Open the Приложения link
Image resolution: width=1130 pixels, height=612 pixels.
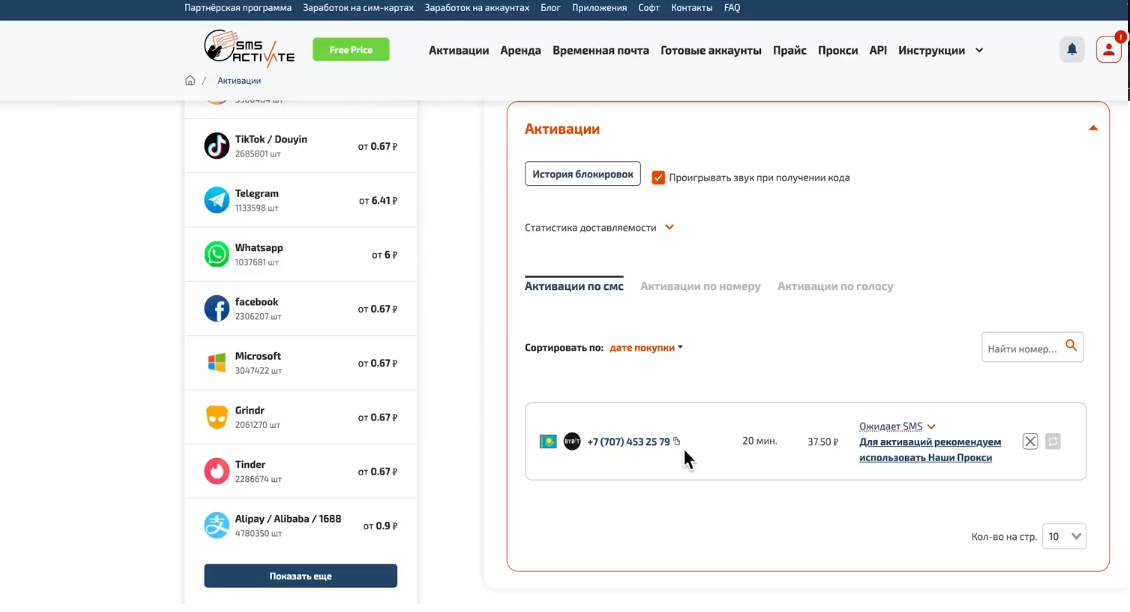(x=599, y=8)
